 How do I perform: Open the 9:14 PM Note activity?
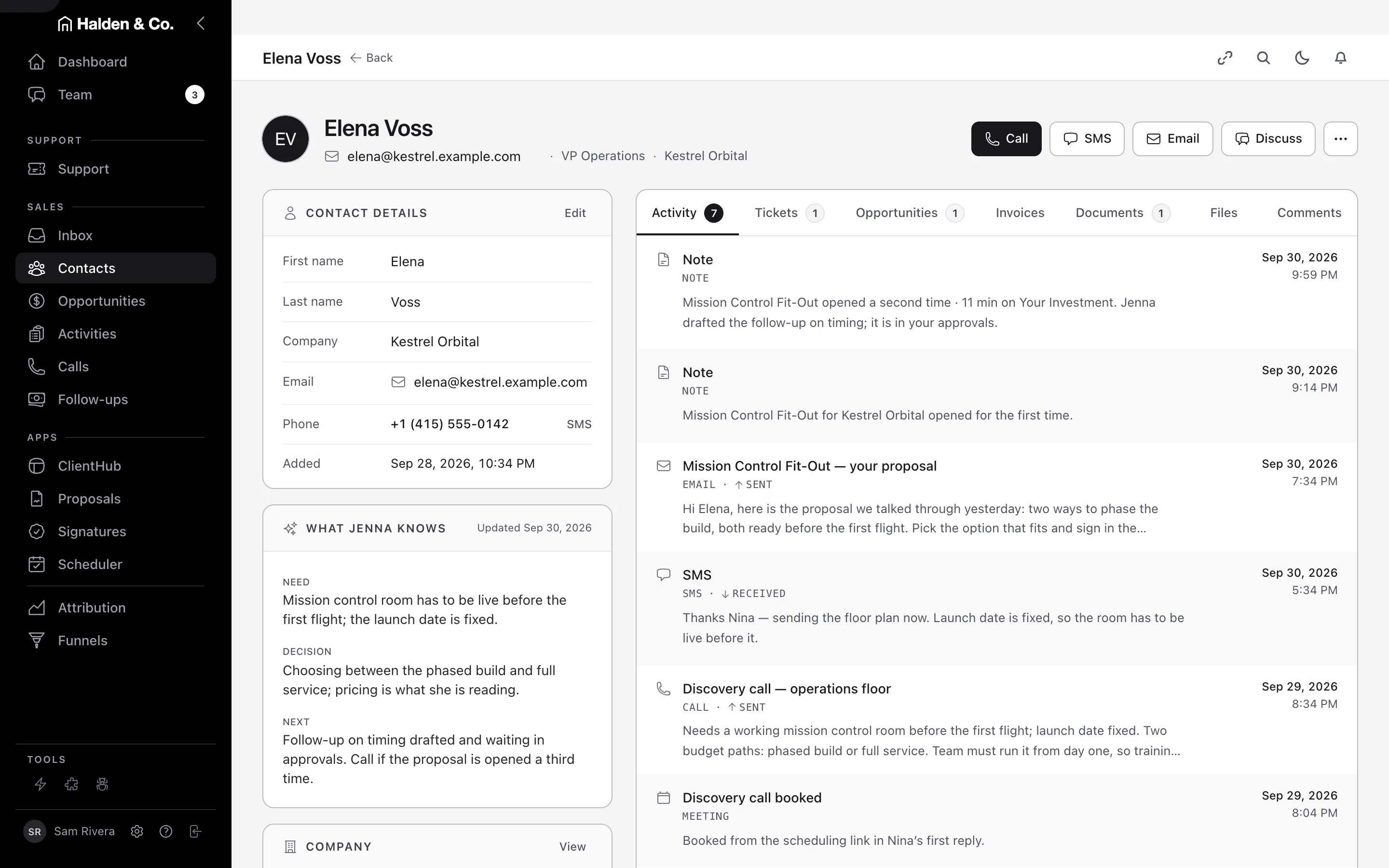996,395
